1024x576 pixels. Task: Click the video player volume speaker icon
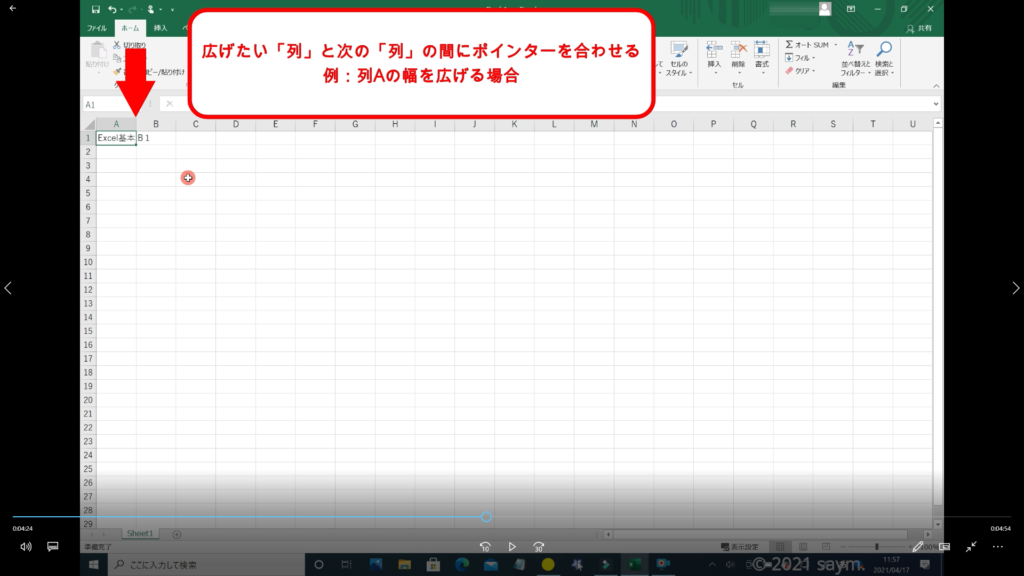[x=26, y=547]
